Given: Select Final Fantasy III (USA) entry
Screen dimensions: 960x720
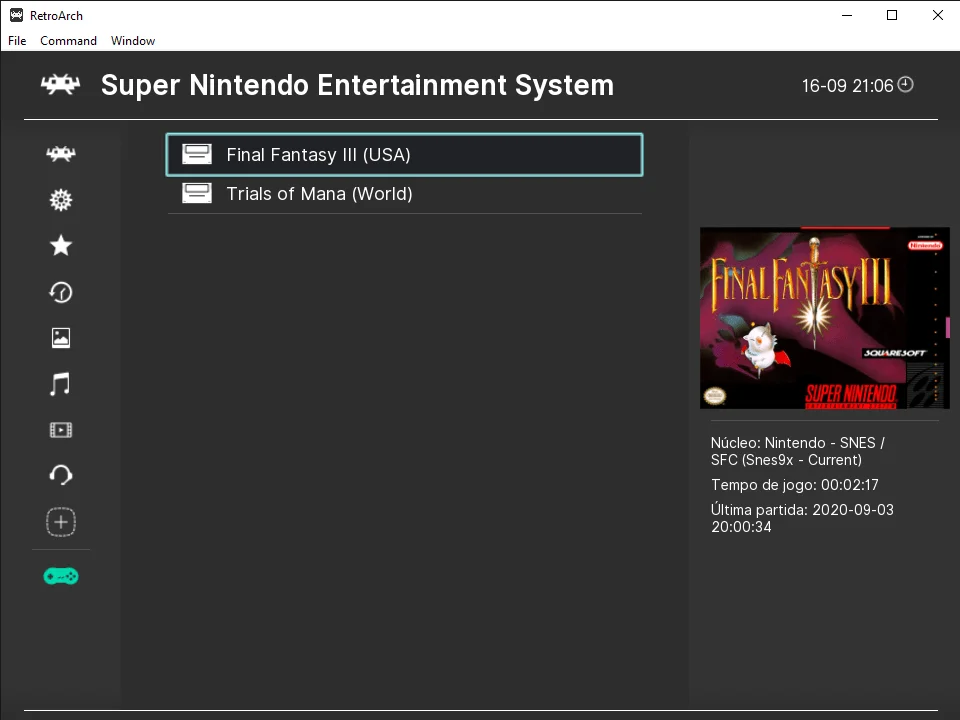Looking at the screenshot, I should [404, 154].
